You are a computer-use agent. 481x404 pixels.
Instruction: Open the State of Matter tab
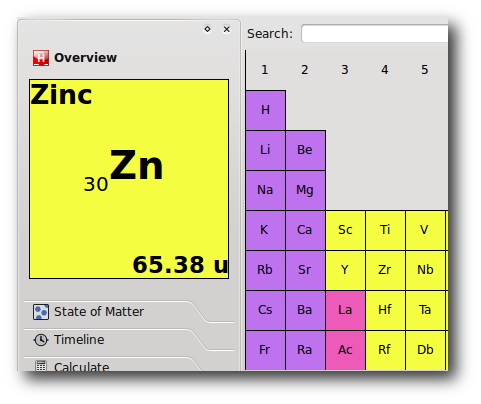click(x=113, y=312)
